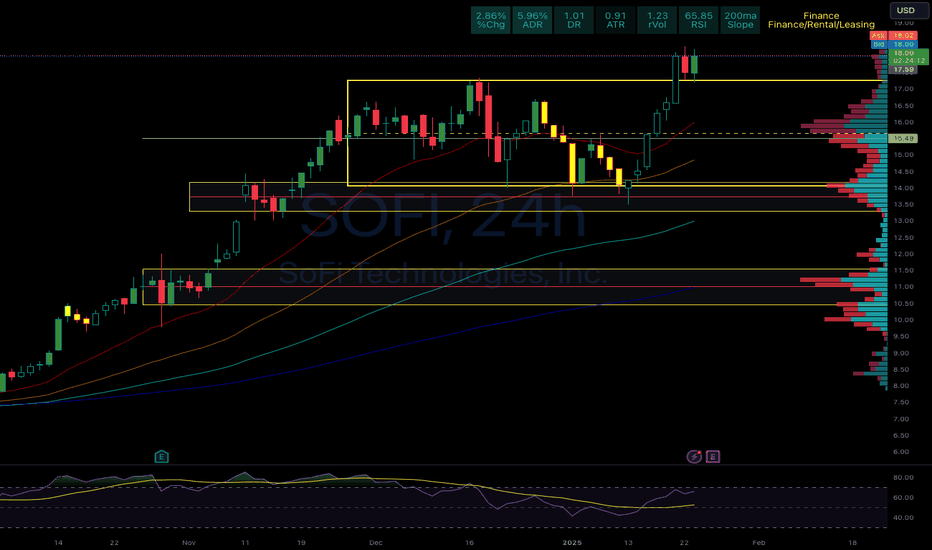This screenshot has height=550, width=932.
Task: Click the Feb date label on time axis
Action: (x=758, y=543)
